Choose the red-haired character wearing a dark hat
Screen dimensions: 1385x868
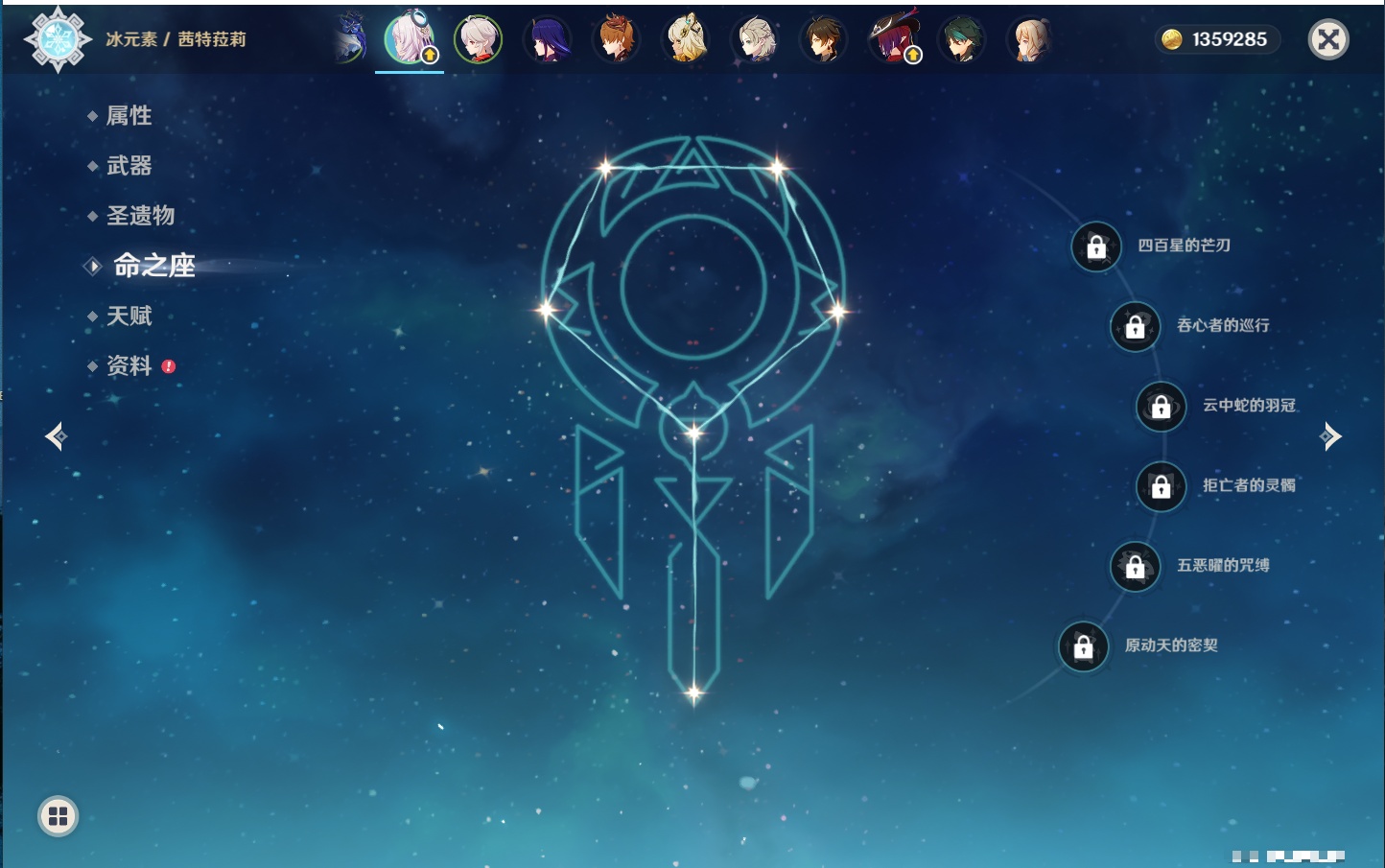[x=893, y=39]
